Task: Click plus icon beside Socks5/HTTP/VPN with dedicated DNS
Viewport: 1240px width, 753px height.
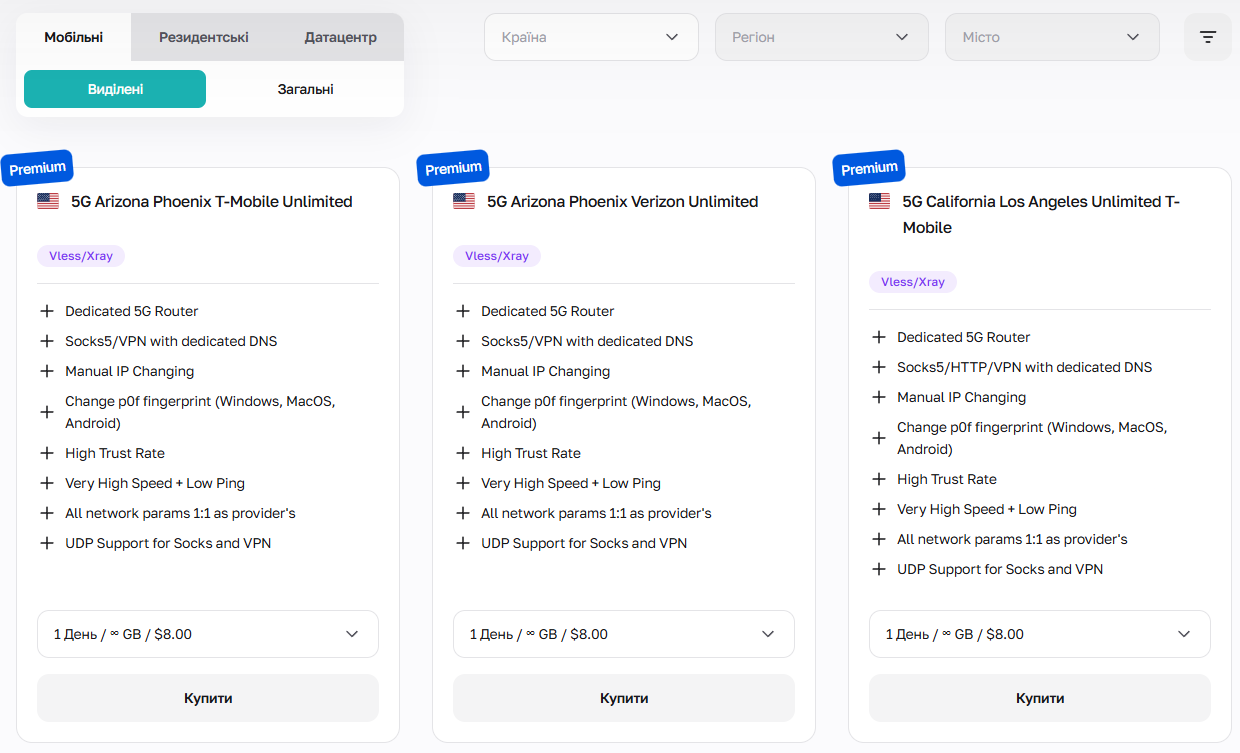Action: [x=878, y=367]
